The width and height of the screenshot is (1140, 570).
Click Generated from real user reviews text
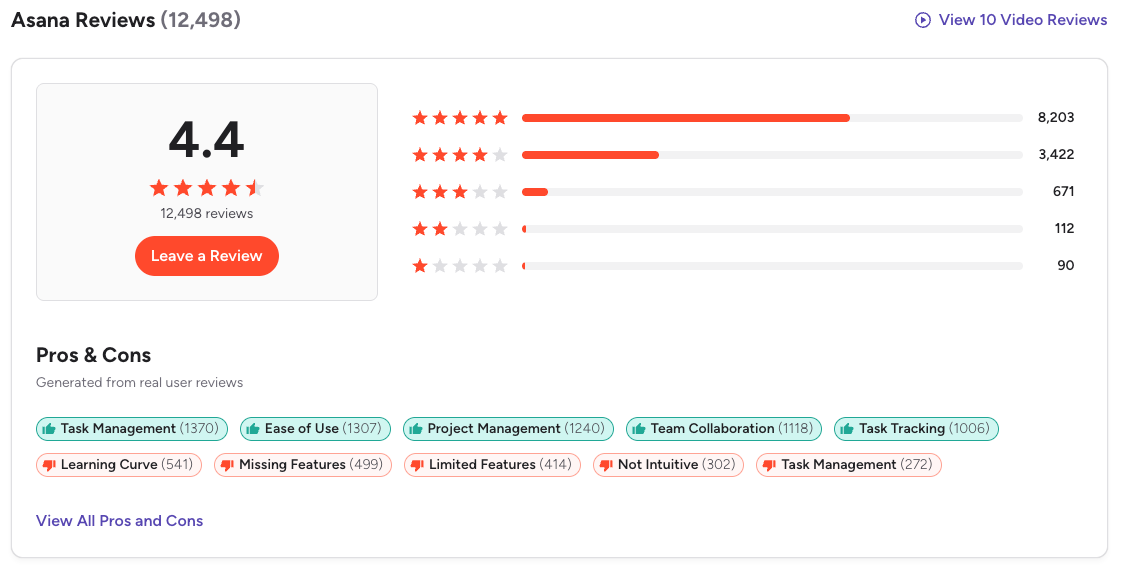pos(140,382)
